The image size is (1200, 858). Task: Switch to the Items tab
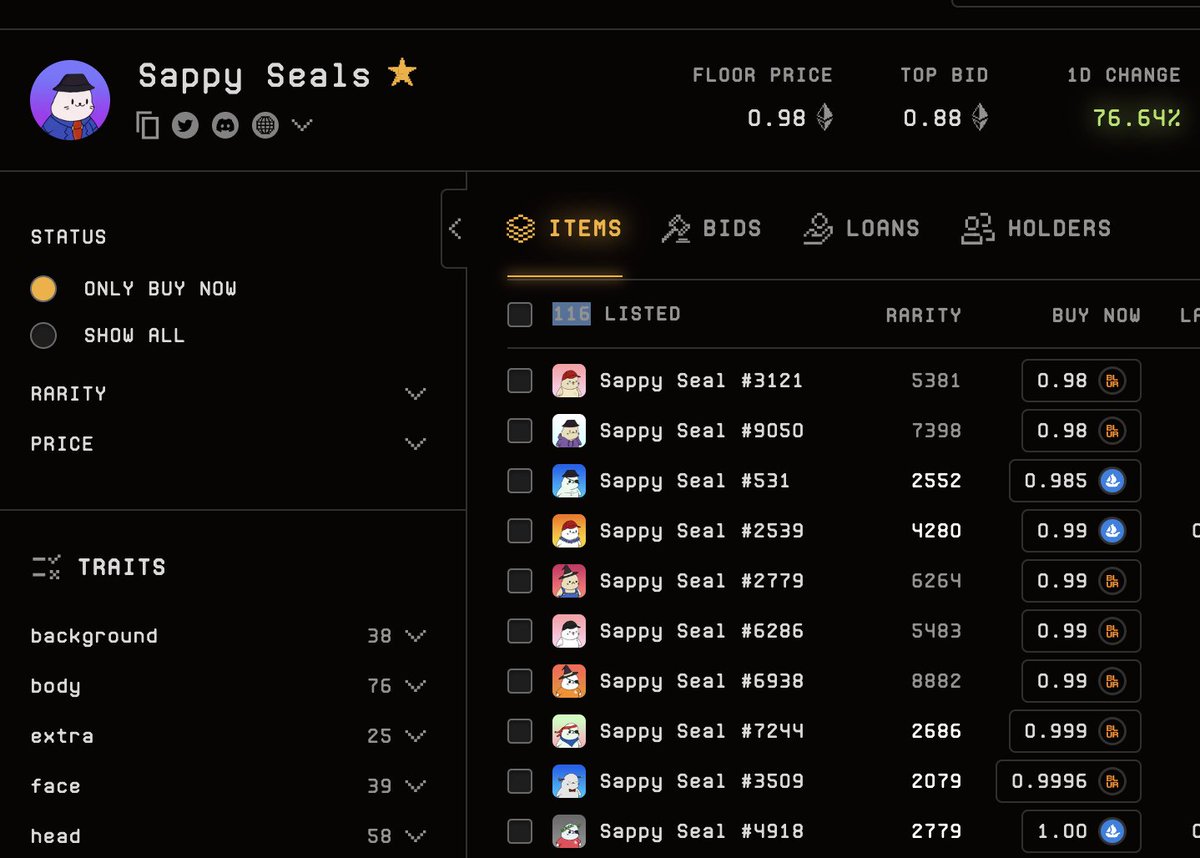[x=564, y=229]
